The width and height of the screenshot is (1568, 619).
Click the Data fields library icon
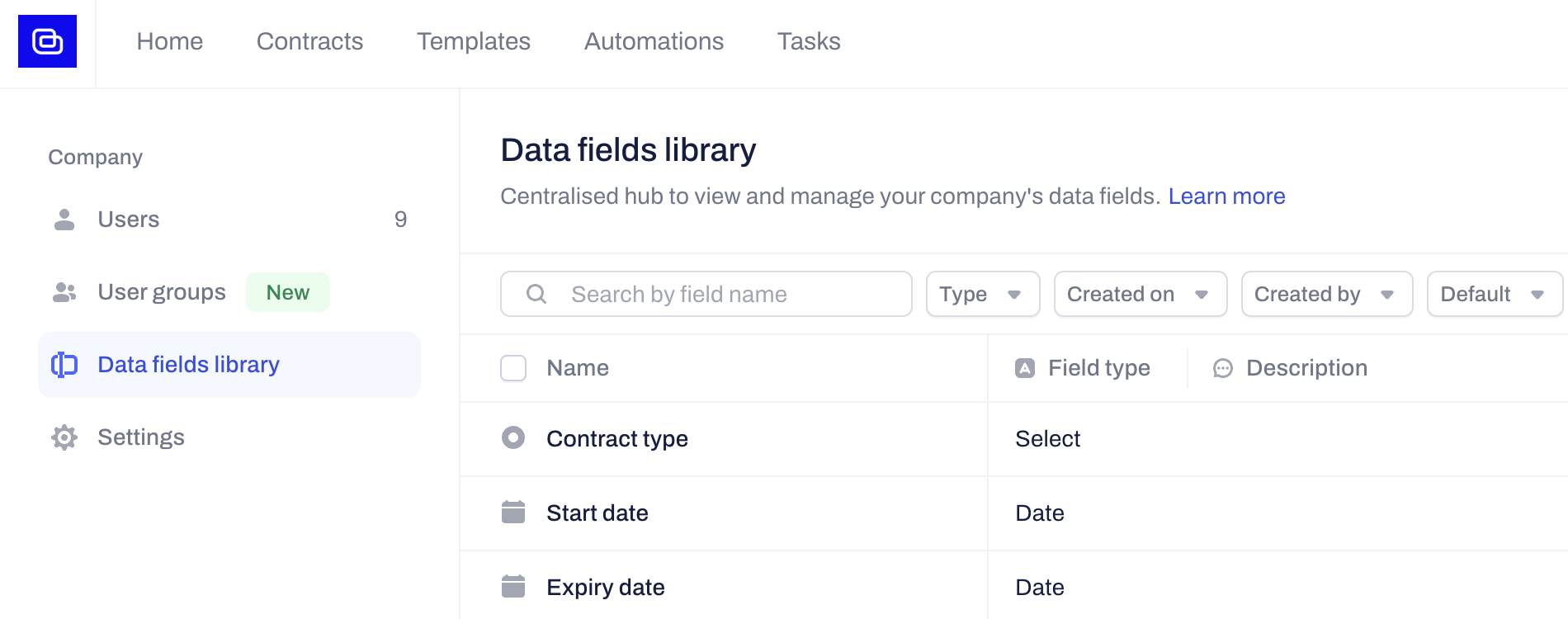pyautogui.click(x=64, y=365)
